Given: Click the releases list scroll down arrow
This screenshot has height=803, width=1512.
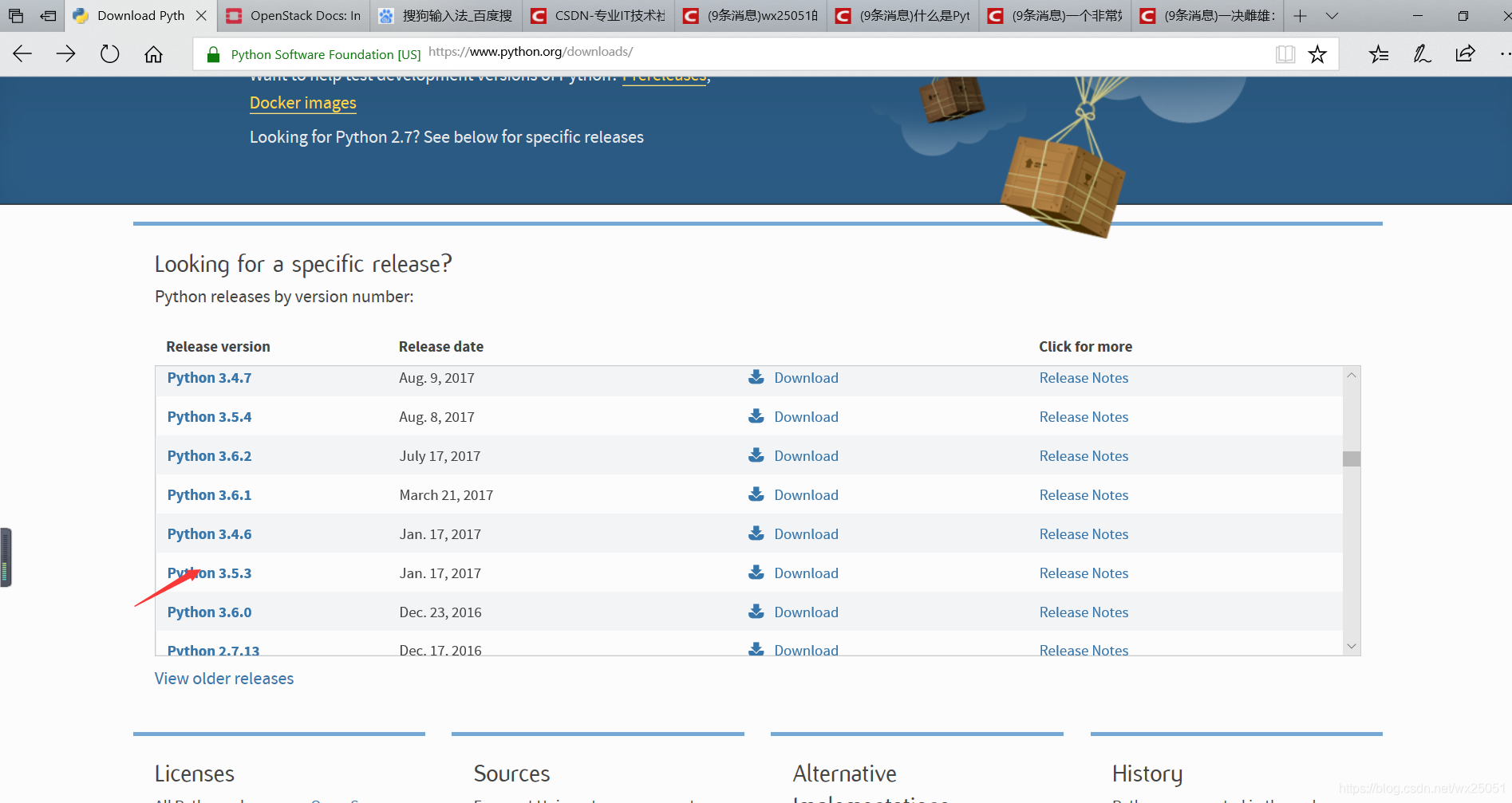Looking at the screenshot, I should [1351, 646].
